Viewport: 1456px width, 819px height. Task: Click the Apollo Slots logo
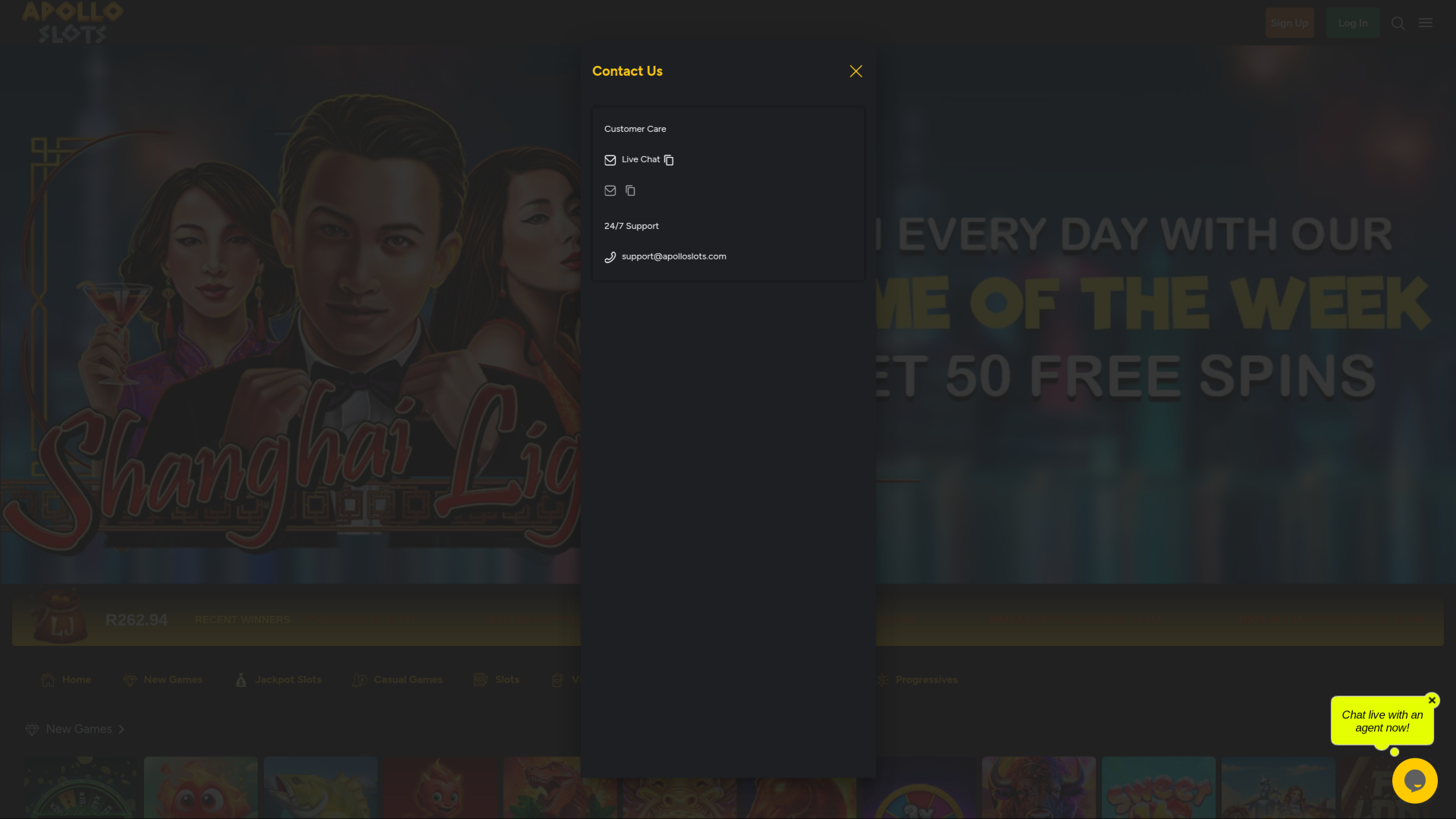[x=72, y=23]
